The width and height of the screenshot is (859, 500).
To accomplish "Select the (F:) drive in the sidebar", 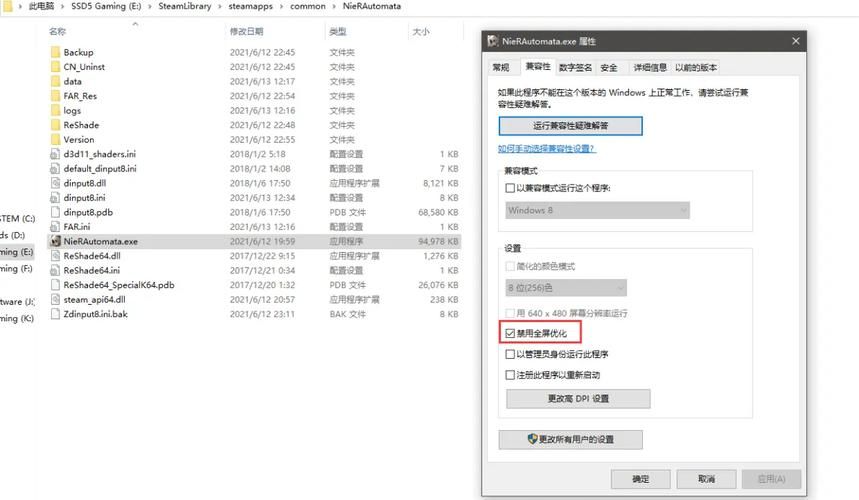I will pyautogui.click(x=17, y=268).
